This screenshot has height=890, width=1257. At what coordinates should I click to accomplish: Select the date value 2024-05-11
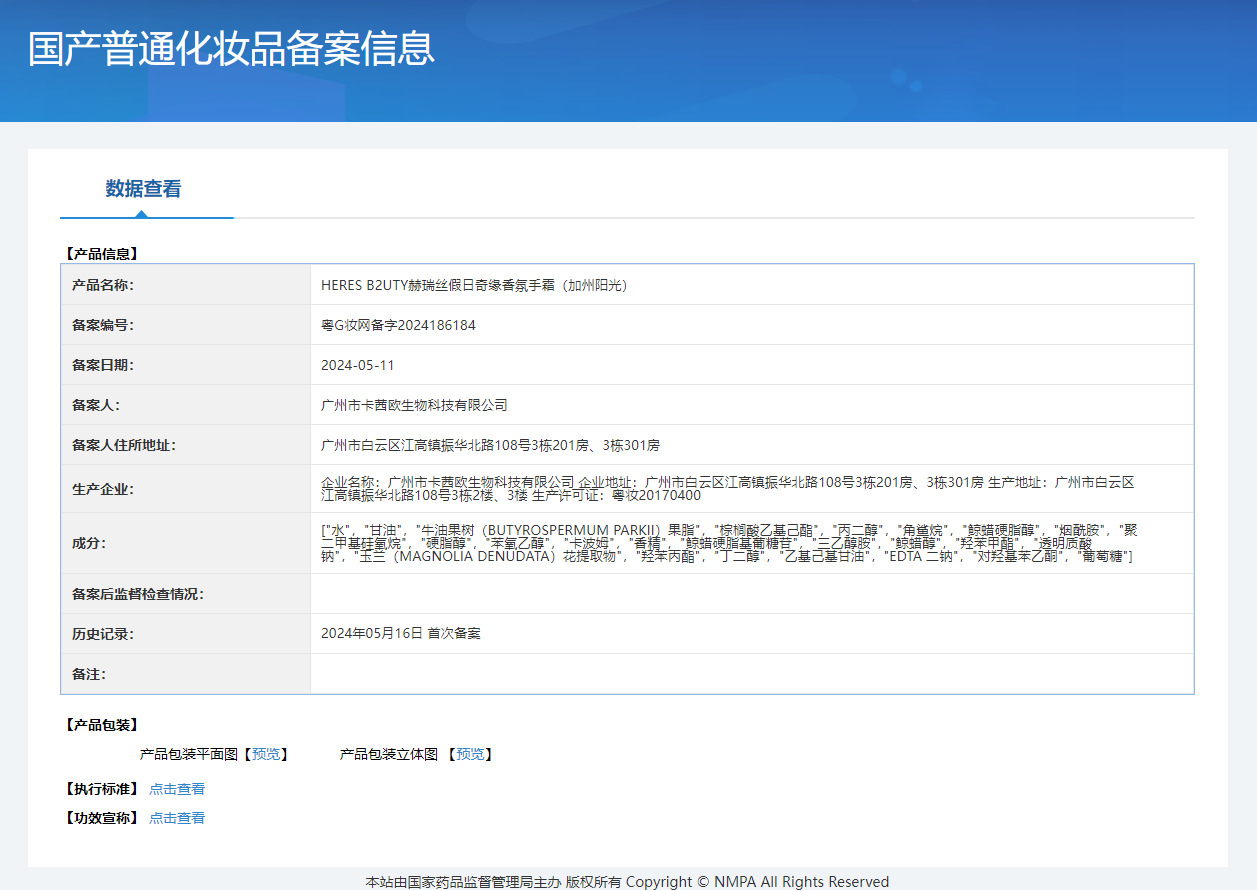(x=358, y=365)
